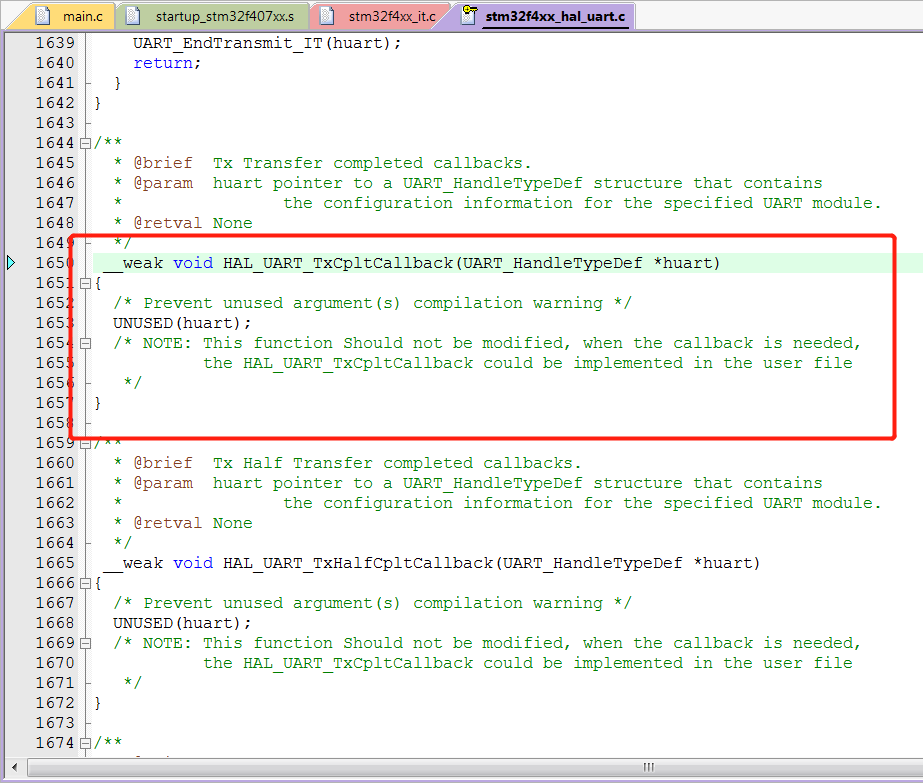Click the file icon on startup_stm32f407xx.s tab
This screenshot has height=783, width=923.
click(x=133, y=16)
